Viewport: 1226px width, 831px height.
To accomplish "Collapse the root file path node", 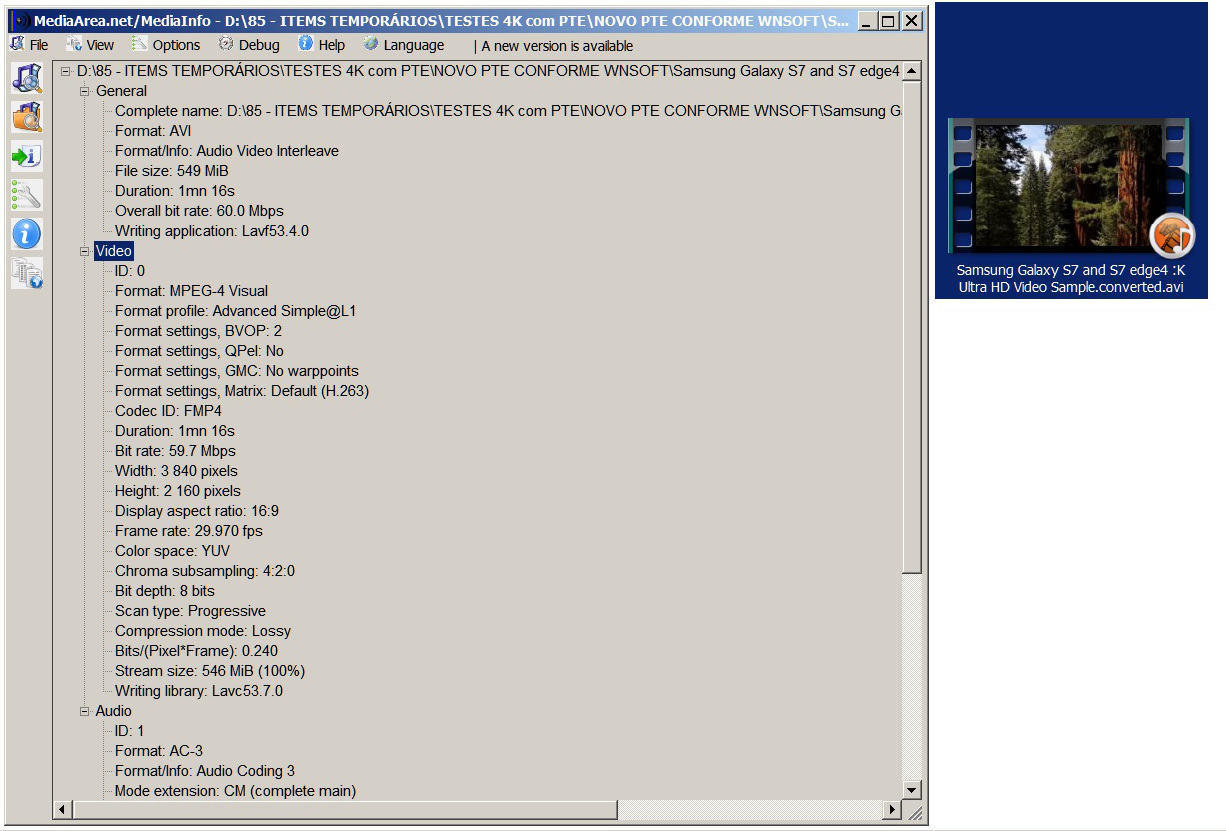I will (x=66, y=71).
